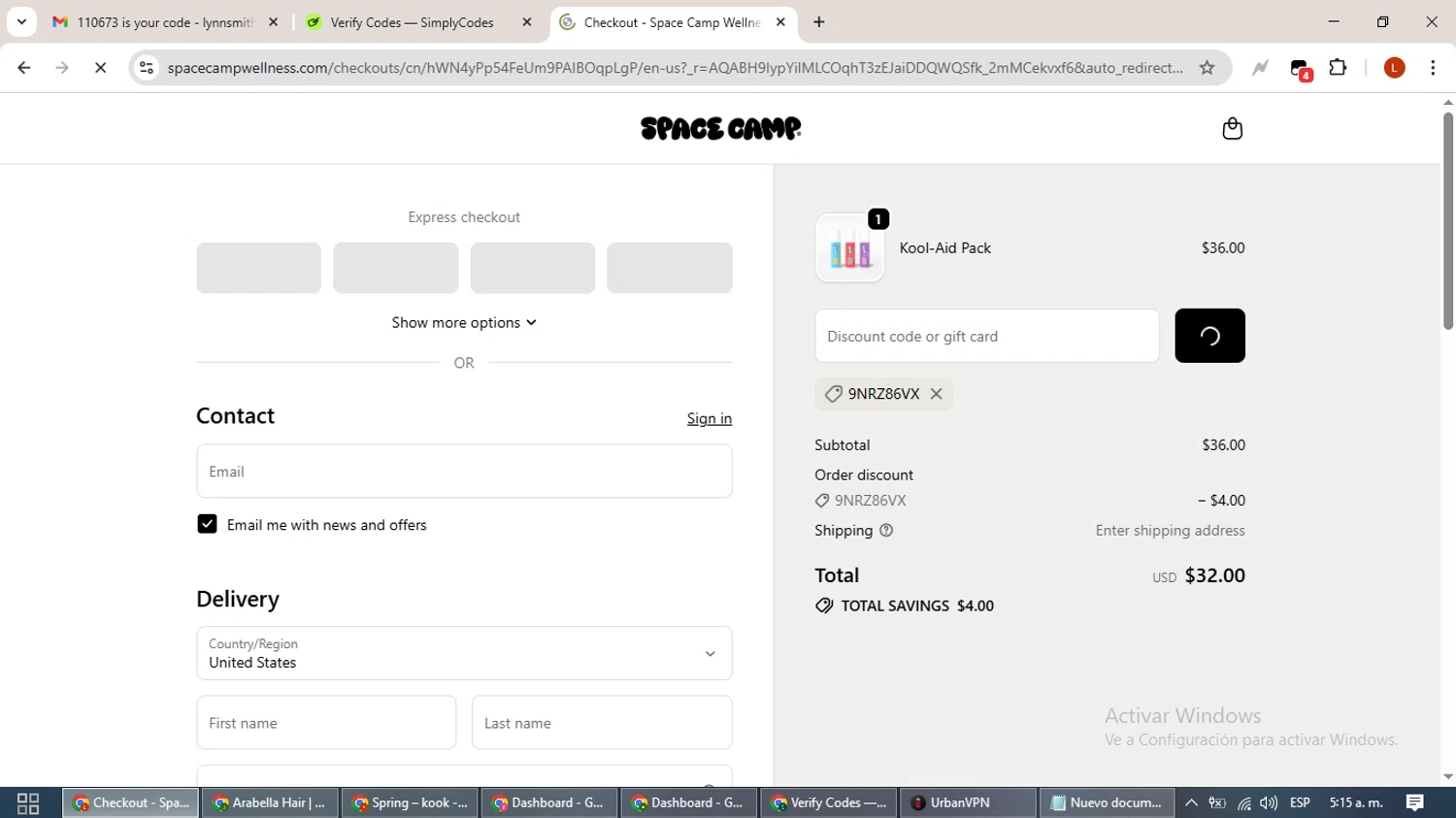1456x818 pixels.
Task: Click the Last name field
Action: tap(602, 723)
